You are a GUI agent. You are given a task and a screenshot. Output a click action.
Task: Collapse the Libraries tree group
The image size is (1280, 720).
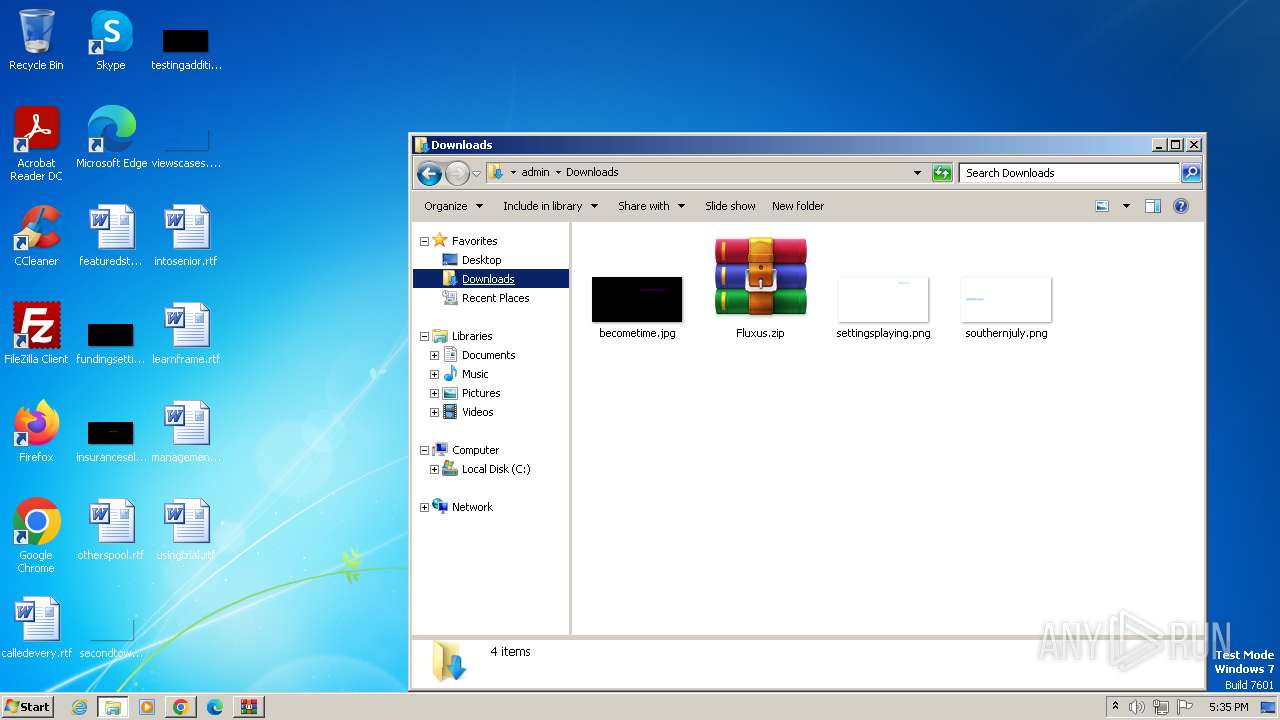tap(424, 336)
